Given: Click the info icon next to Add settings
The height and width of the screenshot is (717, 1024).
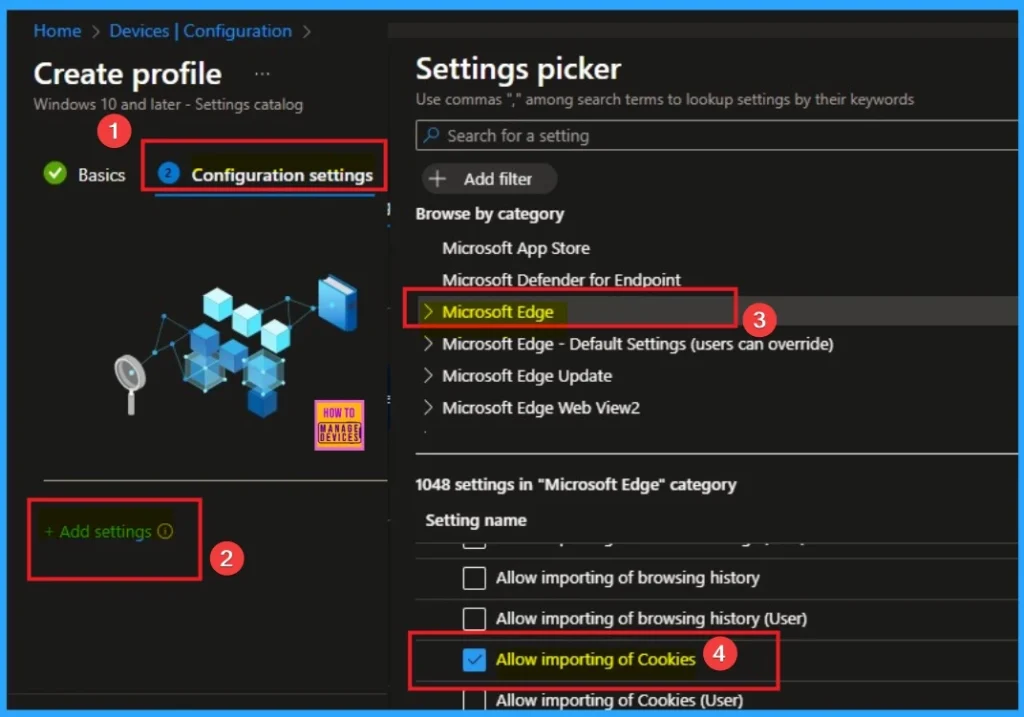Looking at the screenshot, I should pos(165,532).
